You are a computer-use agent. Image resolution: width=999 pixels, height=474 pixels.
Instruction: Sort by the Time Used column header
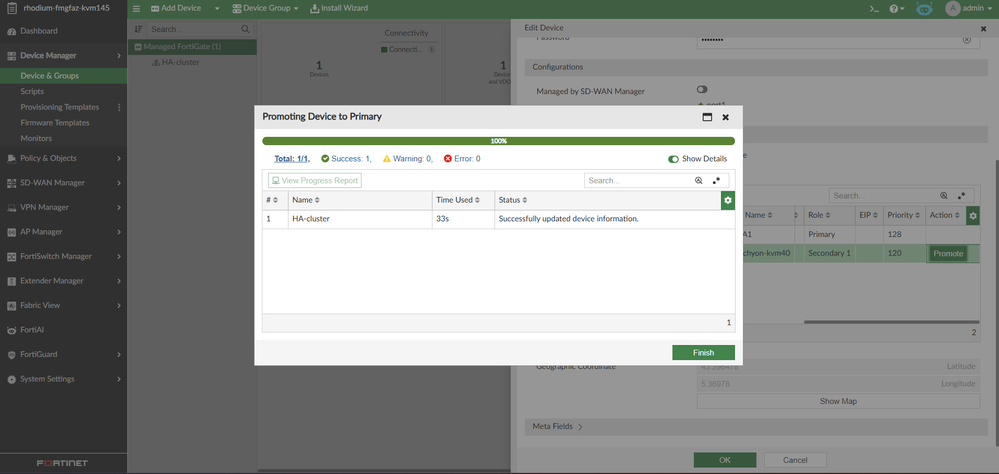457,200
